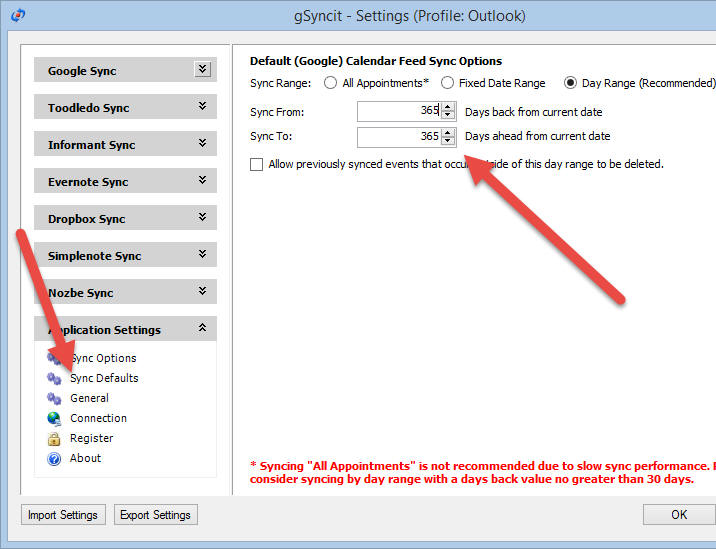Select the Day Range (Recommended) radio button
This screenshot has height=549, width=716.
[x=570, y=83]
